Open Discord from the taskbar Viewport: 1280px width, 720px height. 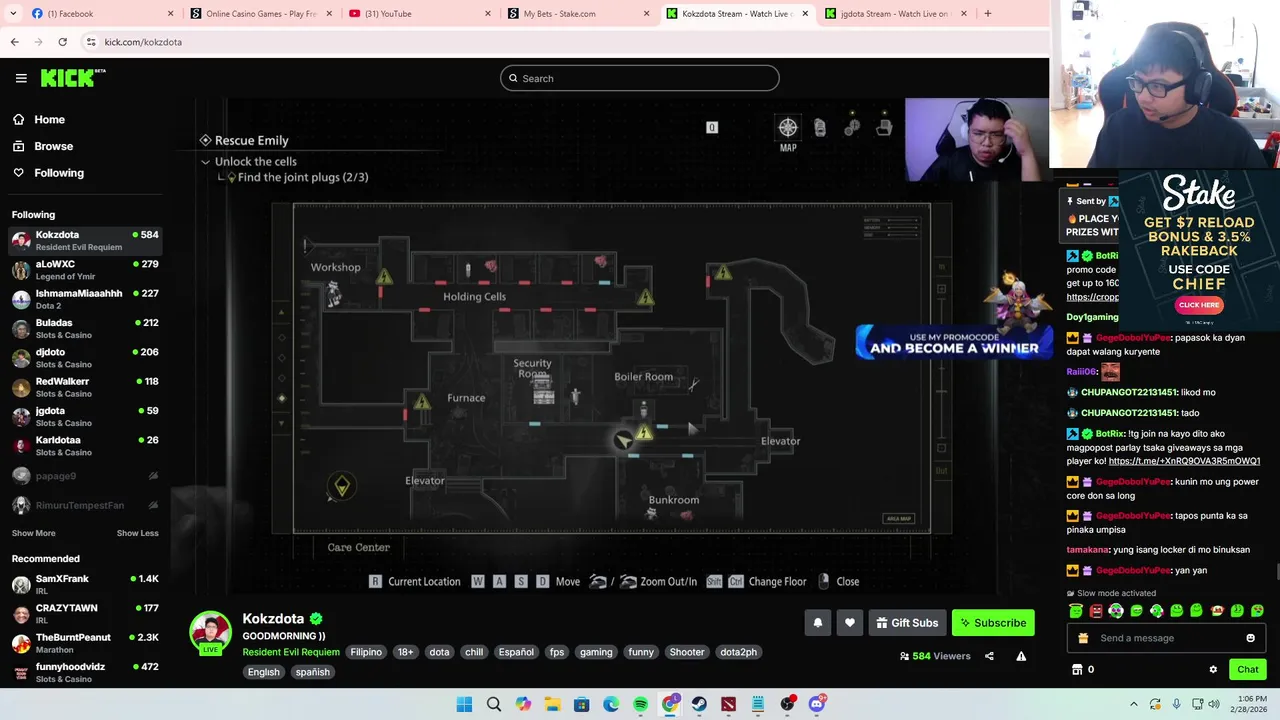[x=817, y=704]
